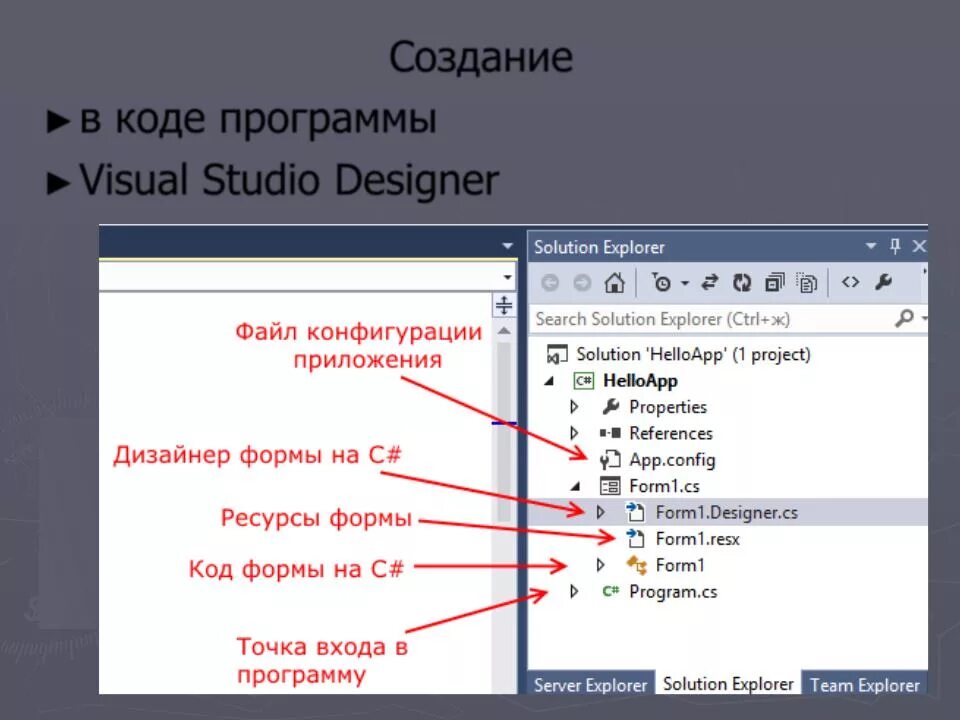Open Properties with the wrench toolbar icon

[883, 282]
